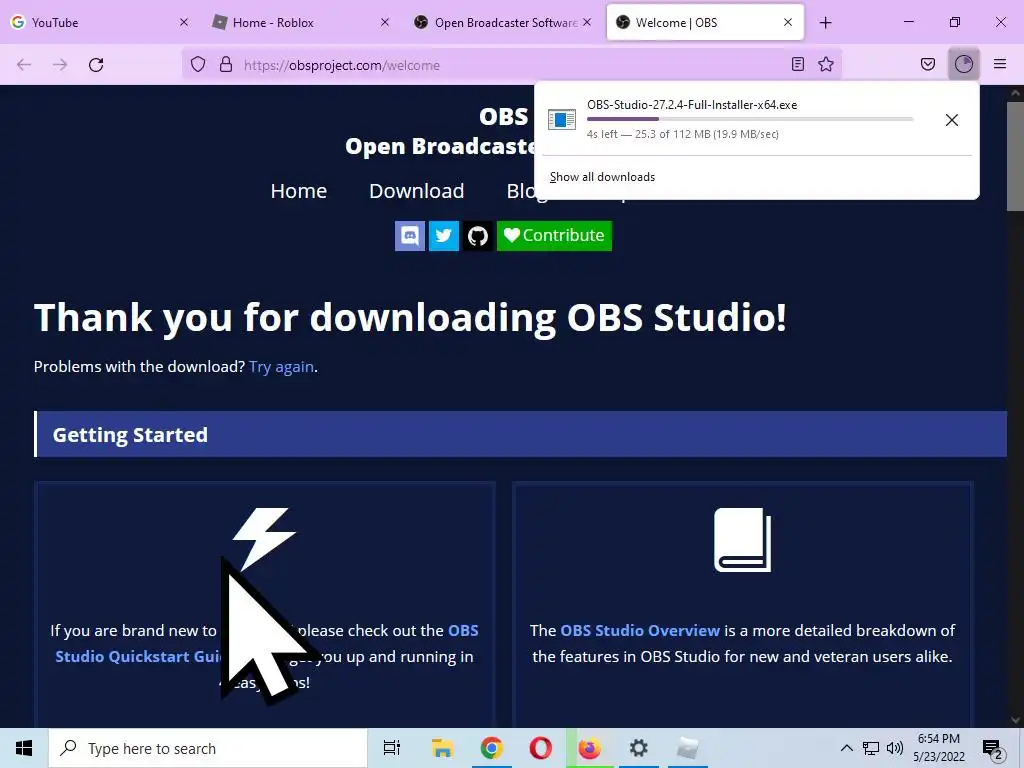The height and width of the screenshot is (768, 1024).
Task: Click the volume speaker tray icon
Action: (895, 748)
